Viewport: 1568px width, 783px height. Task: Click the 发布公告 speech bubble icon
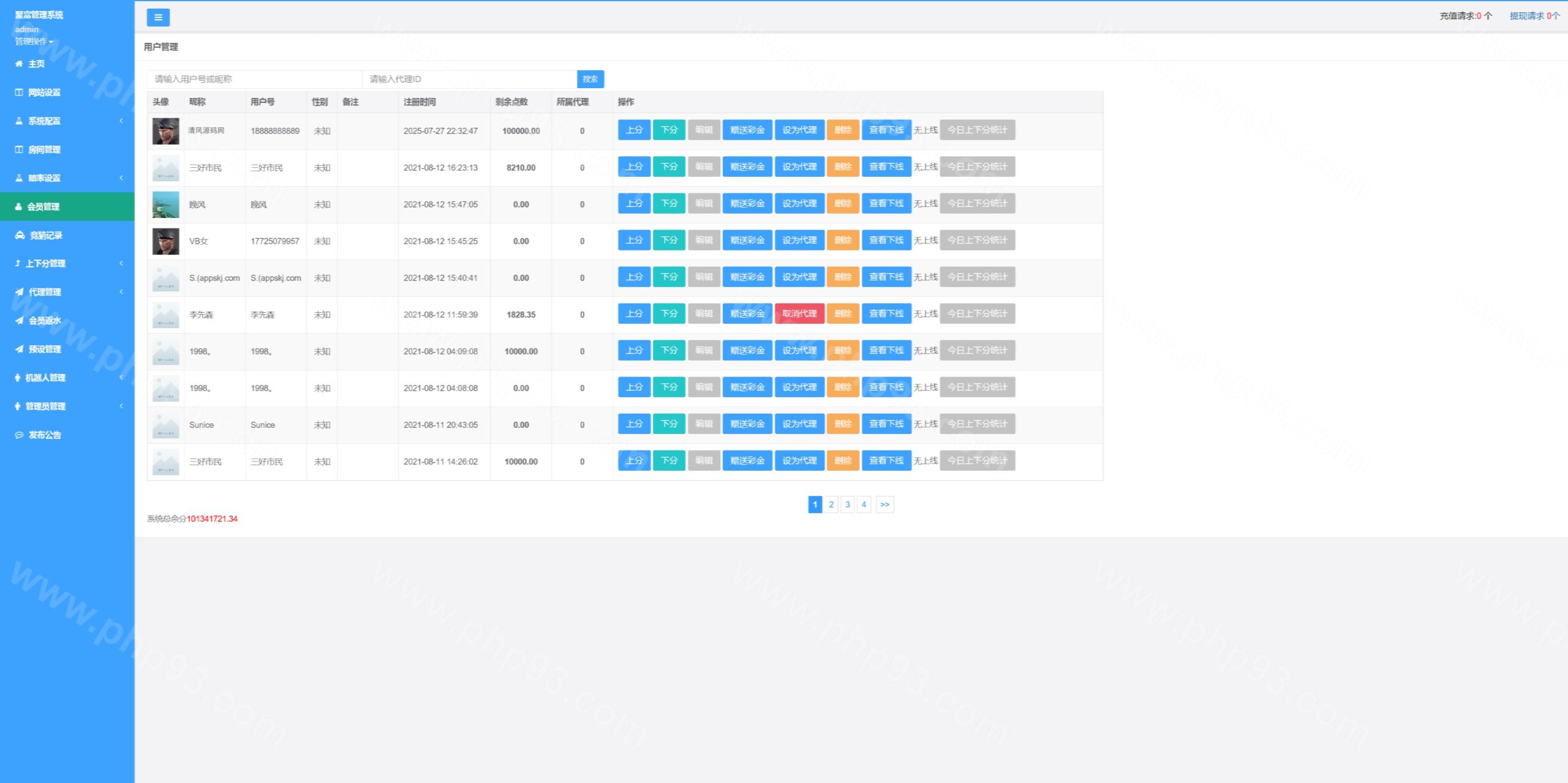[x=19, y=435]
